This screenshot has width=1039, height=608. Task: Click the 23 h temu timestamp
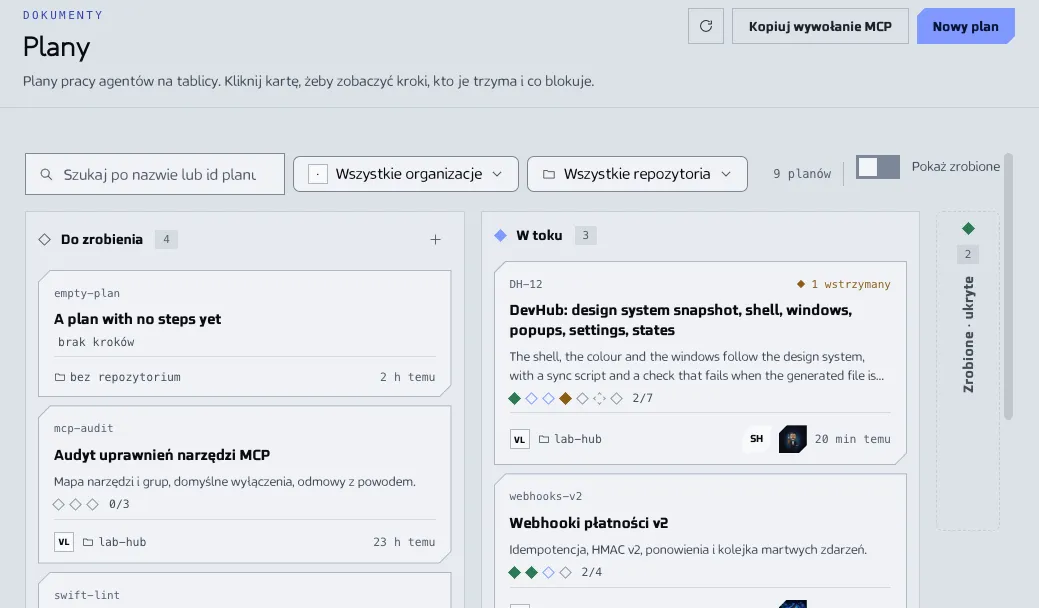[x=404, y=542]
